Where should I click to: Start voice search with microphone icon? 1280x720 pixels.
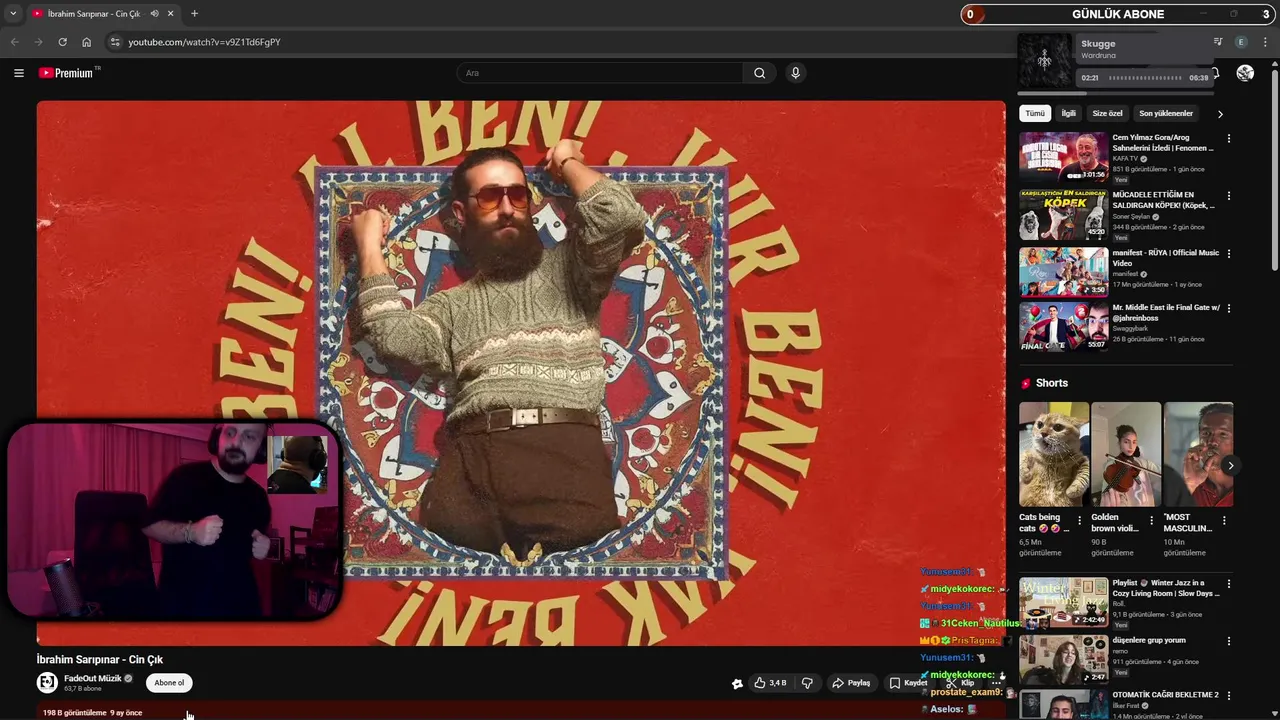coord(795,73)
